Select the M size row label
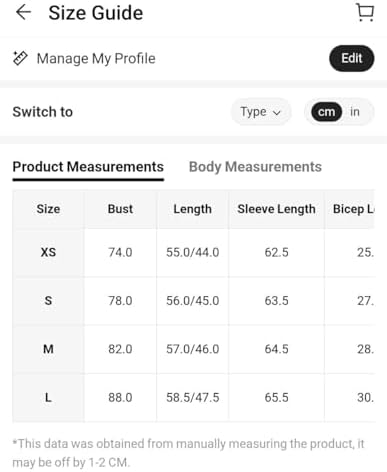The height and width of the screenshot is (472, 387). (x=48, y=349)
